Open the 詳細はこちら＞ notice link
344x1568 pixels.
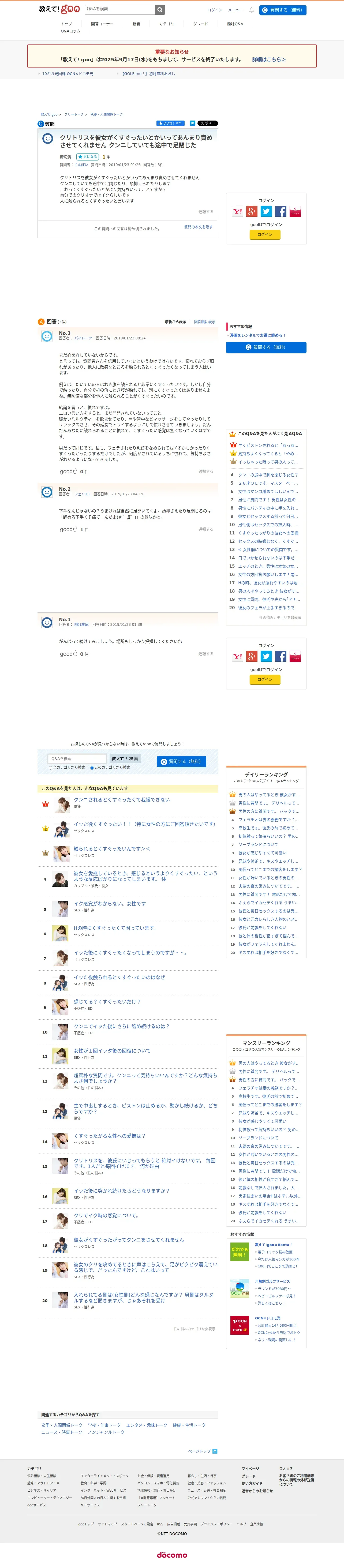pyautogui.click(x=268, y=60)
